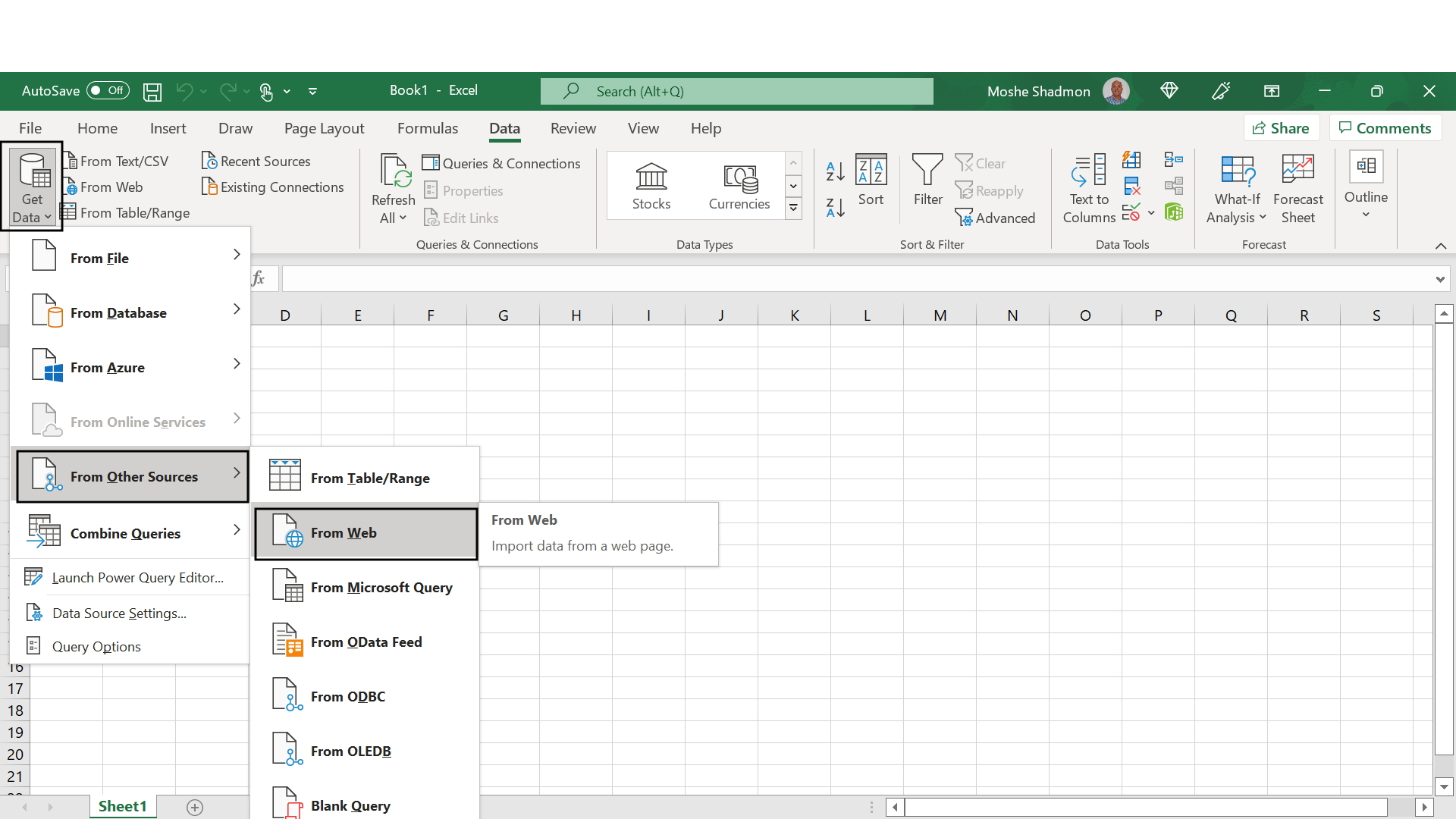Expand the formula bar

1439,279
